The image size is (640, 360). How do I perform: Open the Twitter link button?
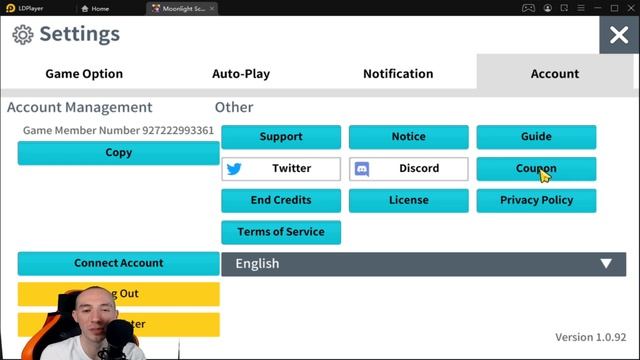coord(281,169)
